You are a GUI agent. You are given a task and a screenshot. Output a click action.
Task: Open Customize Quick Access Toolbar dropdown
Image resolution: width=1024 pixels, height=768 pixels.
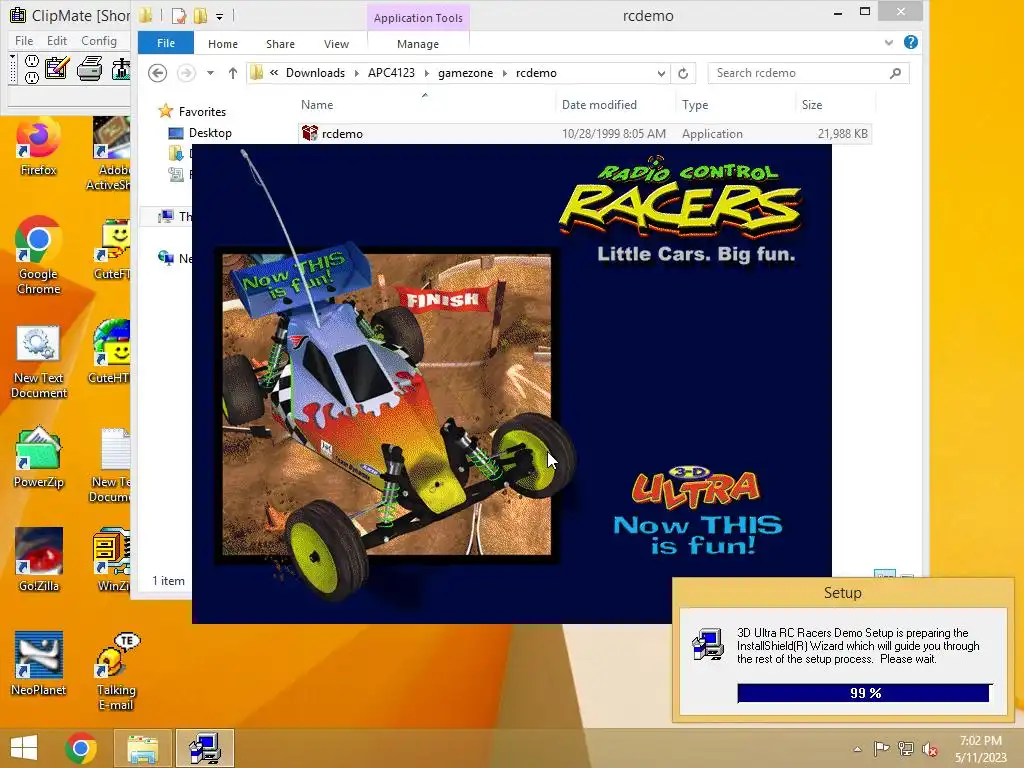[x=219, y=16]
